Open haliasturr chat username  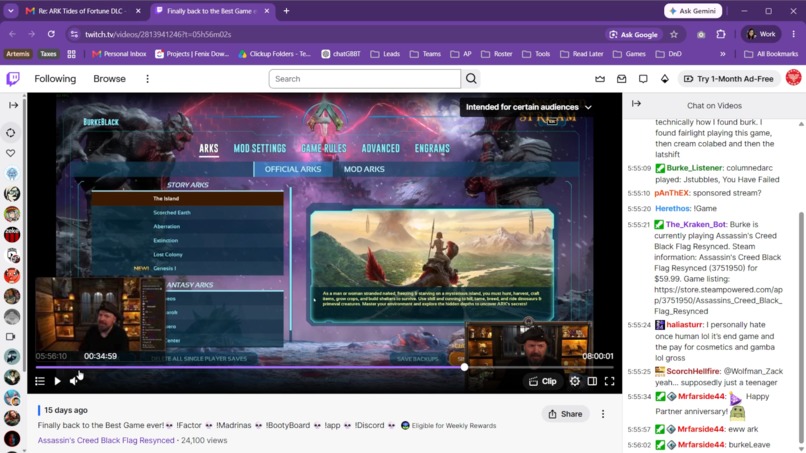tap(684, 325)
